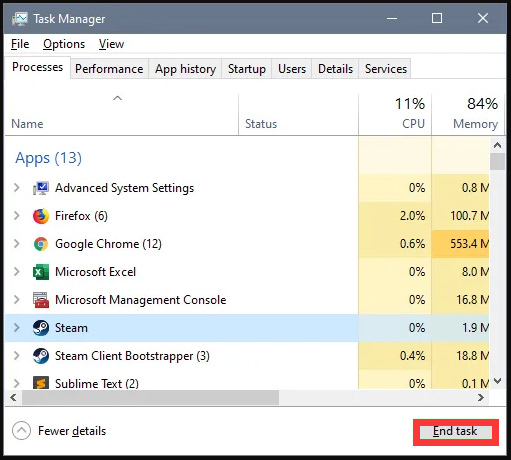Open the Startup tab

click(247, 69)
